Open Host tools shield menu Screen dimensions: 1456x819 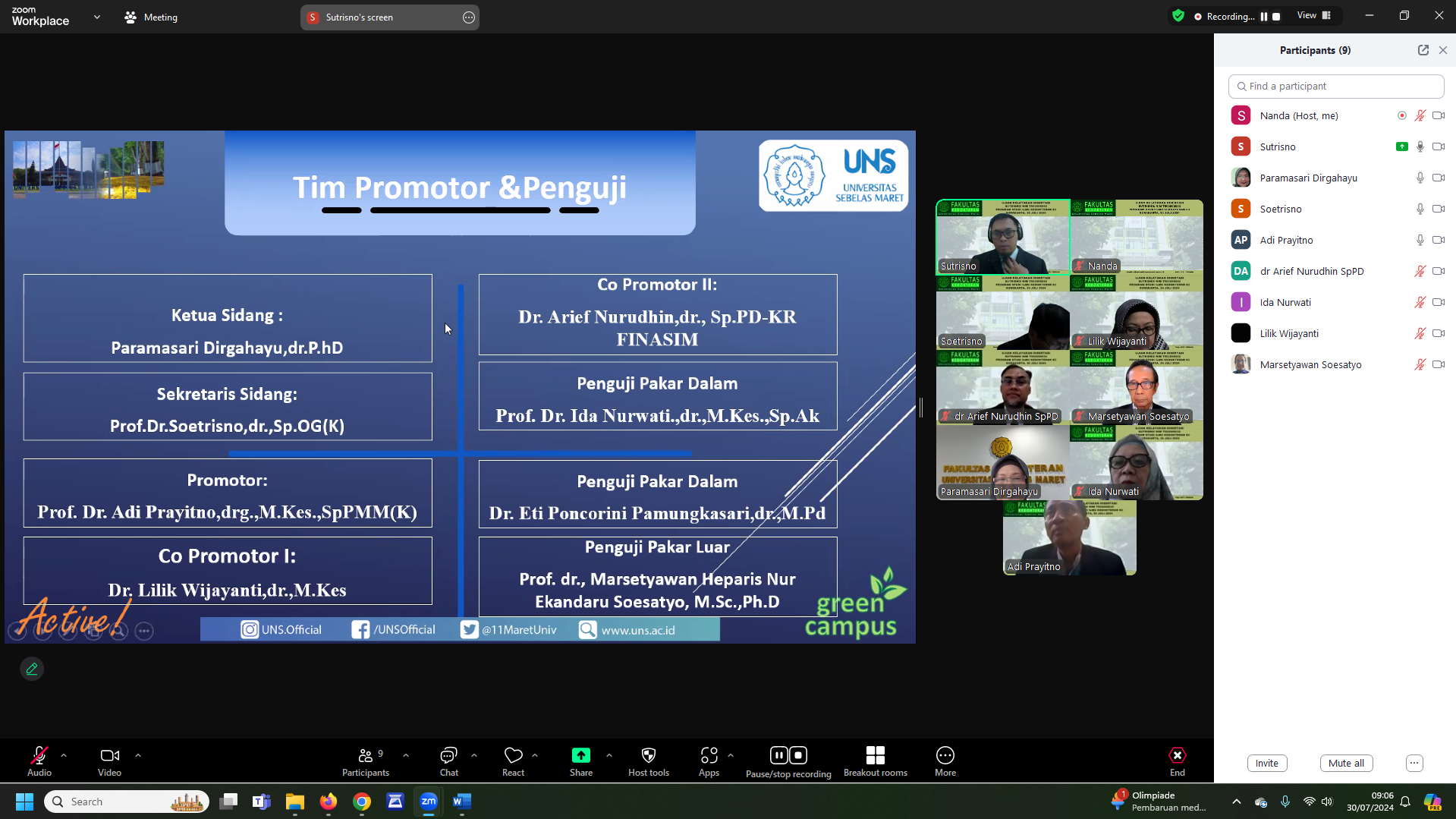coord(649,761)
